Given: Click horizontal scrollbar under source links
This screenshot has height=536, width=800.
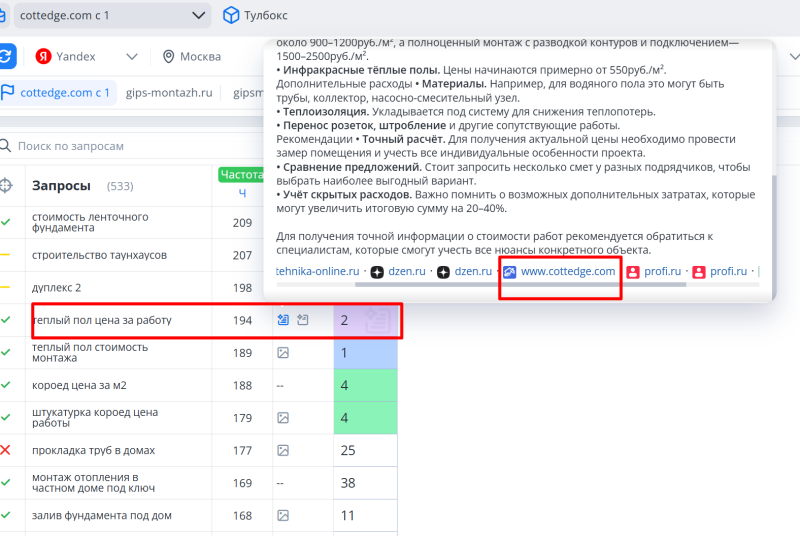Looking at the screenshot, I should 520,285.
